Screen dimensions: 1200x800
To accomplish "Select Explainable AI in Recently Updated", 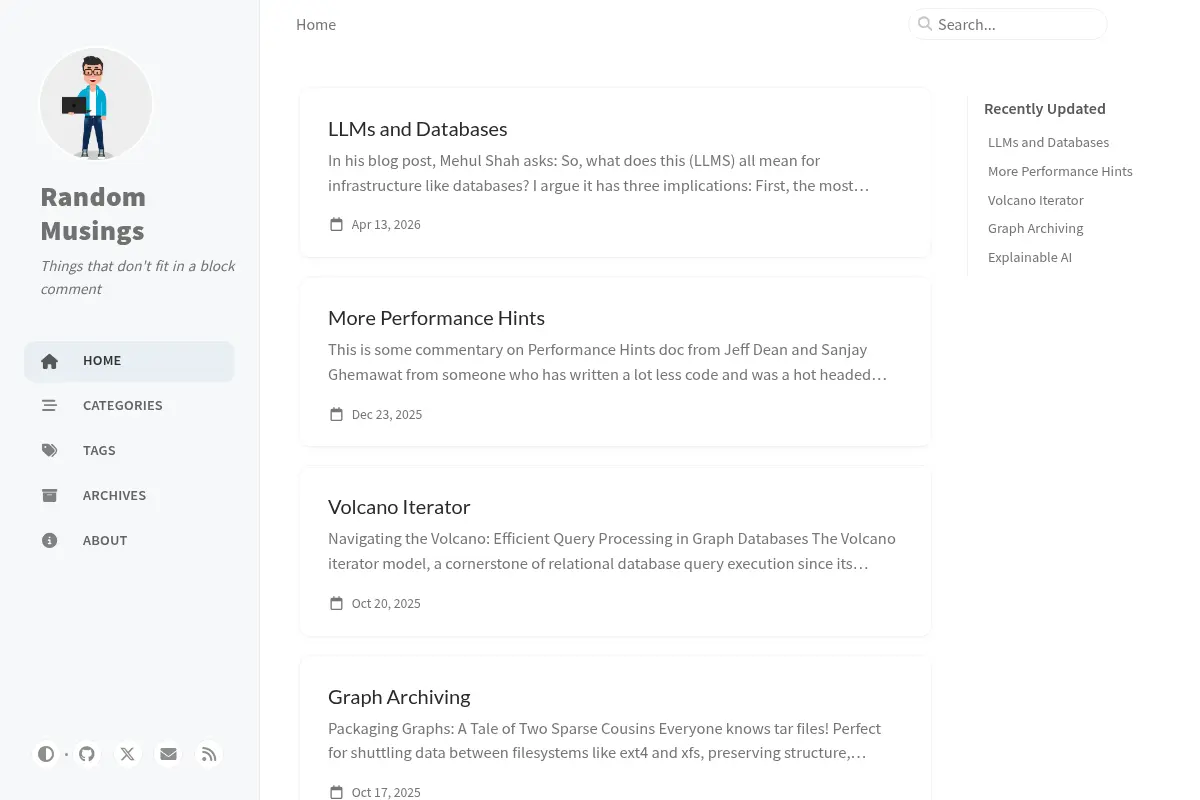I will (x=1030, y=257).
